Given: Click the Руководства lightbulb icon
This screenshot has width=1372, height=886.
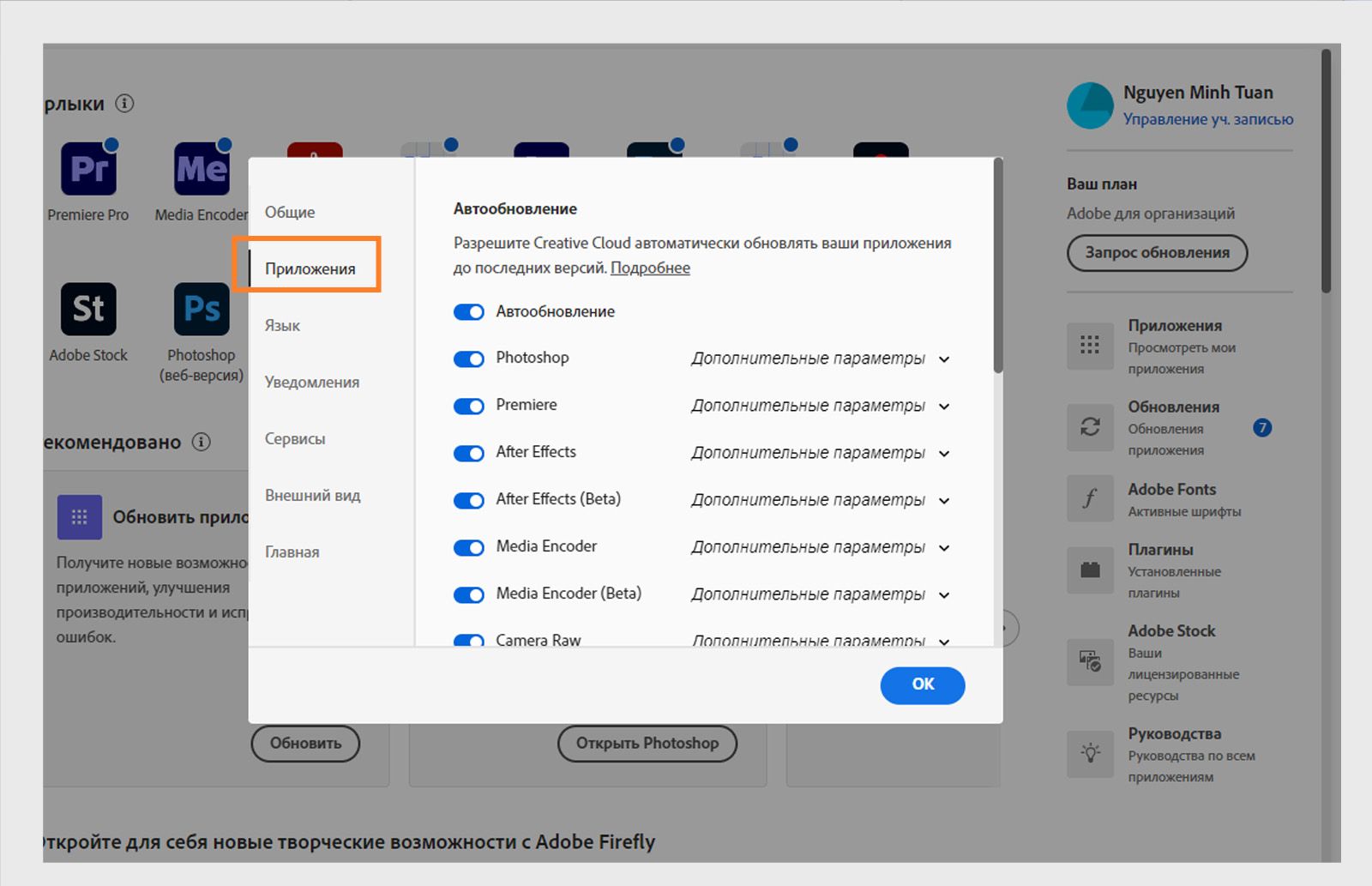Looking at the screenshot, I should [x=1090, y=755].
